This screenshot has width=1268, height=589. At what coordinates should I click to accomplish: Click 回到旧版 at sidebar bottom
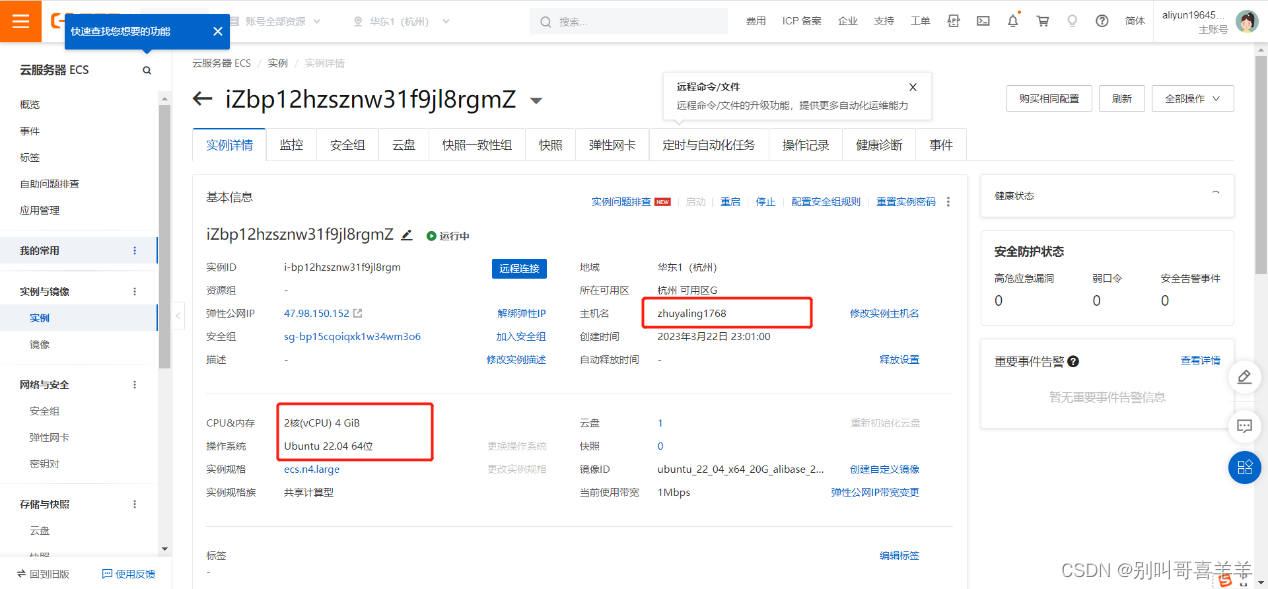43,574
